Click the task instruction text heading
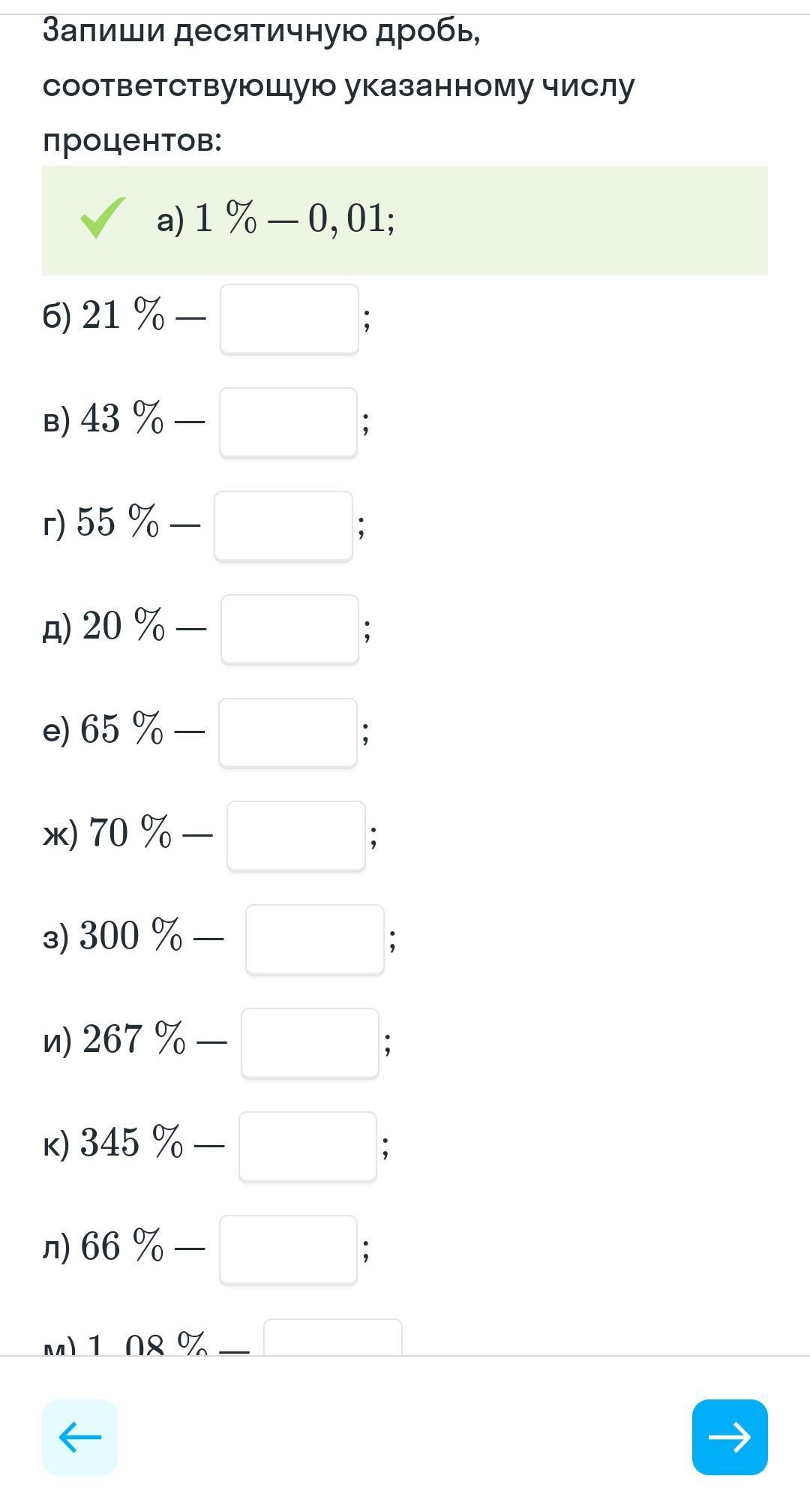 pos(338,85)
